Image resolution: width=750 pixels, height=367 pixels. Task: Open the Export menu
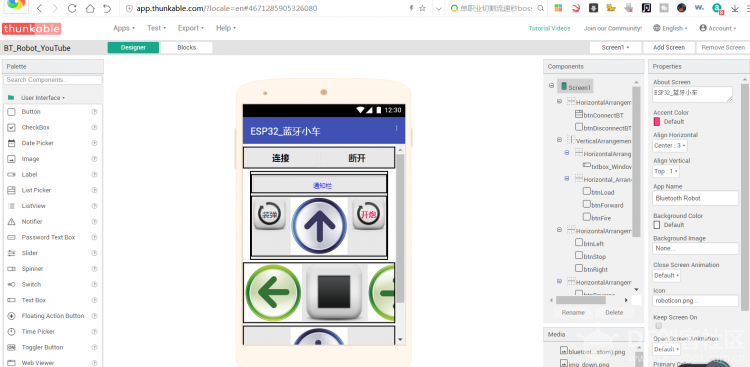(x=191, y=28)
